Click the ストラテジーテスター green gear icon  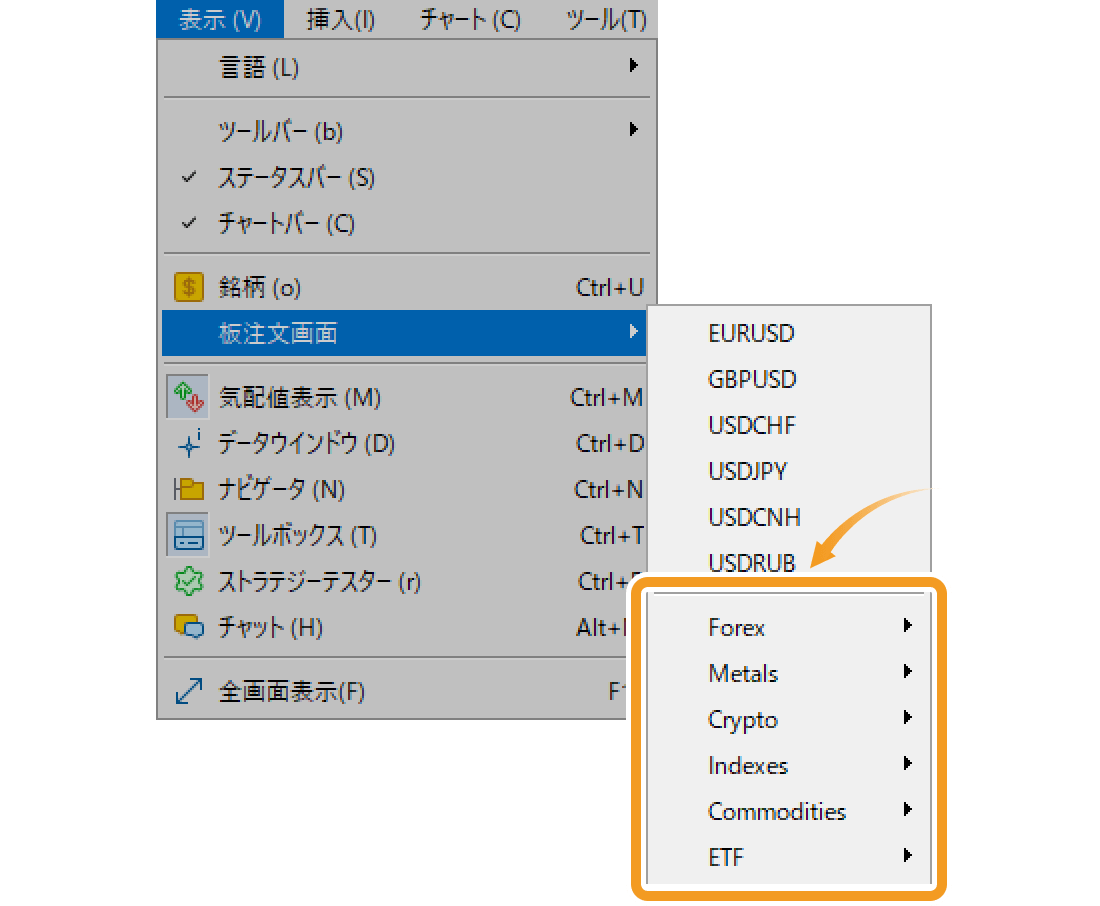point(189,581)
